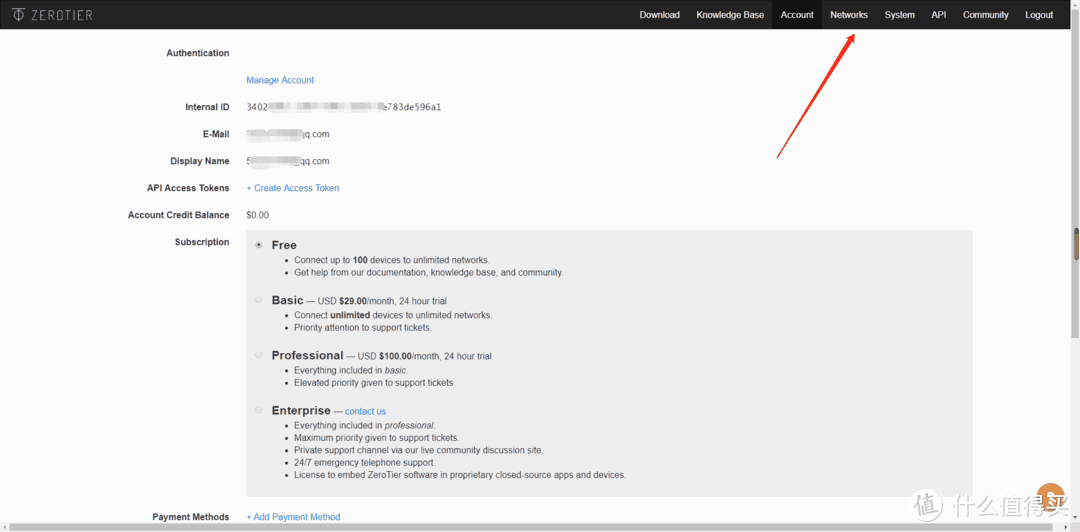Open the API navigation item
This screenshot has height=532, width=1080.
(x=939, y=14)
